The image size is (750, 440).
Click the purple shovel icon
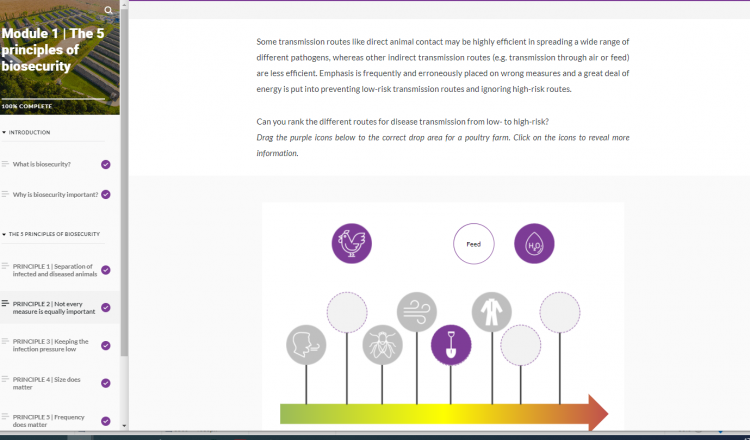coord(450,345)
